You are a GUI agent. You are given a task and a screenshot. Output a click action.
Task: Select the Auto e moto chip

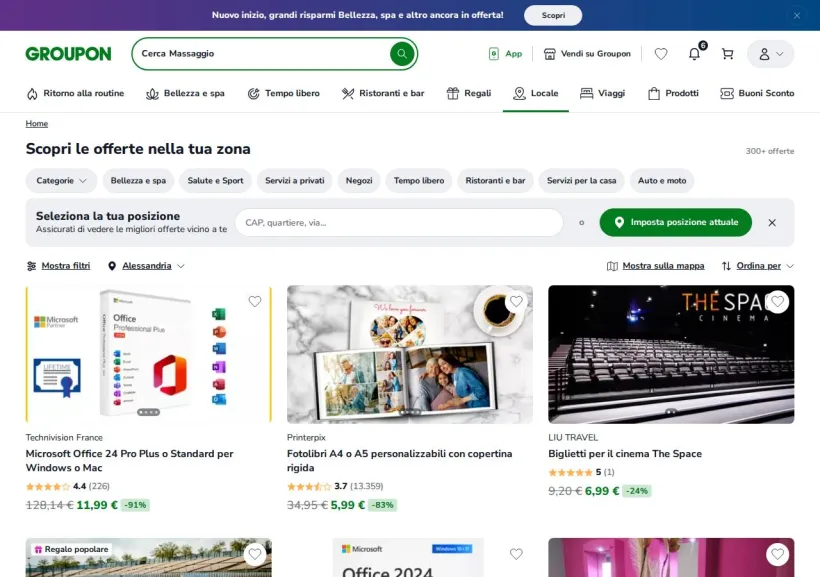tap(662, 180)
